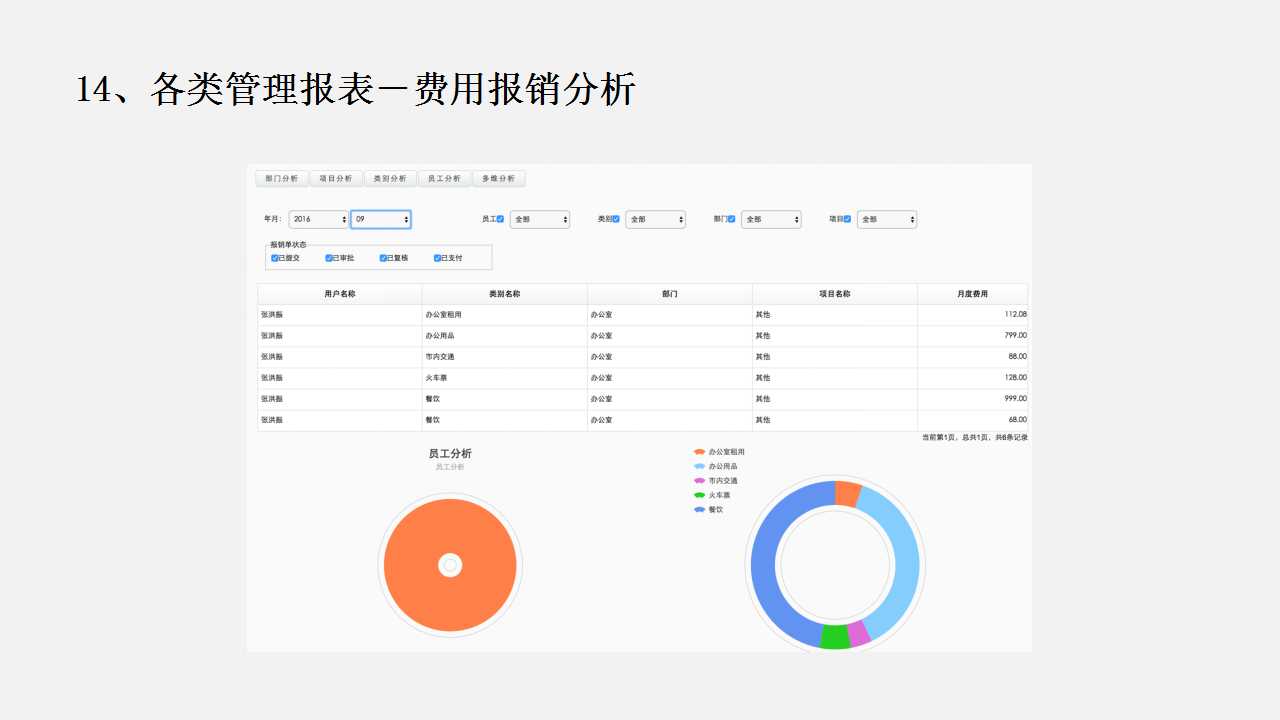Uncheck the 已提交 status checkbox
The height and width of the screenshot is (720, 1280).
275,258
